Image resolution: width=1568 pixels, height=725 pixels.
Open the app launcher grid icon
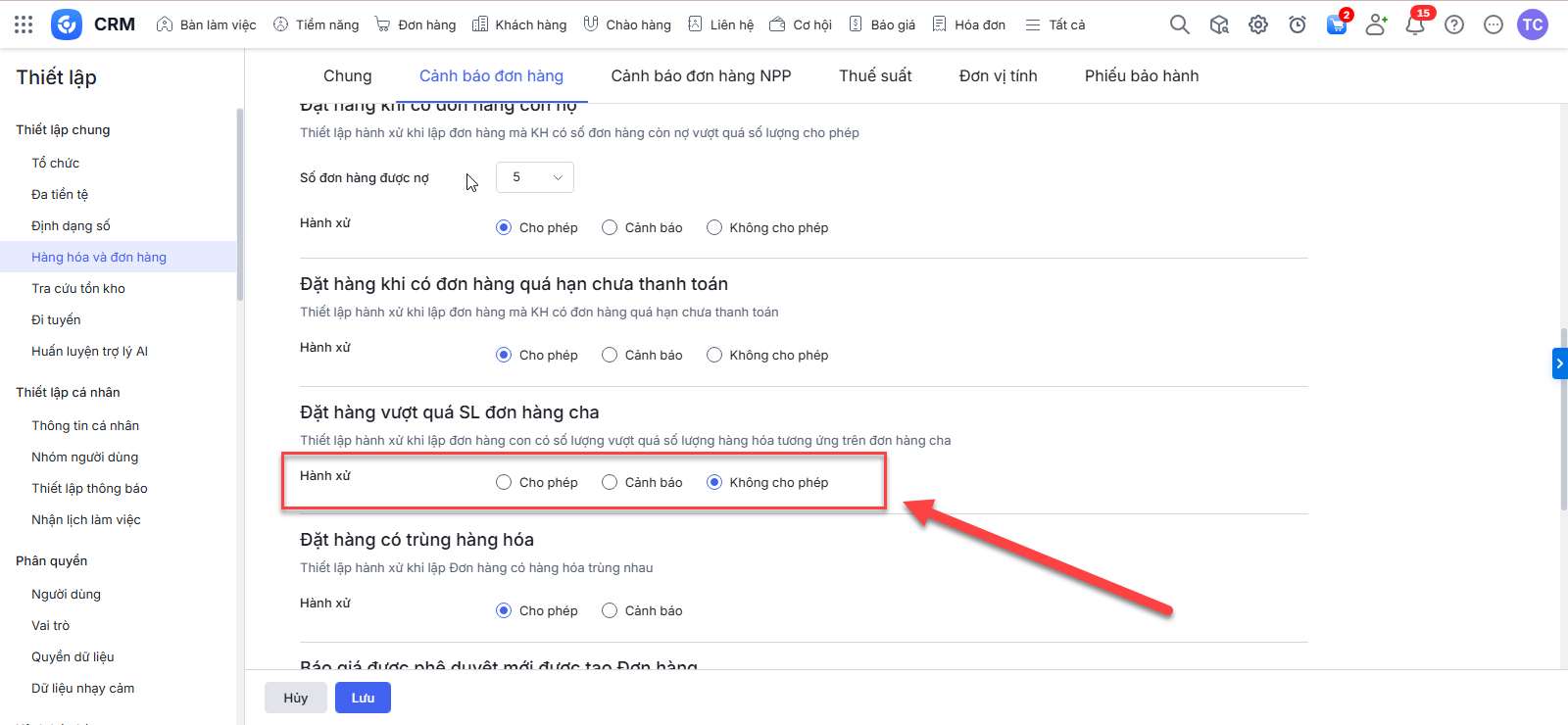point(24,24)
